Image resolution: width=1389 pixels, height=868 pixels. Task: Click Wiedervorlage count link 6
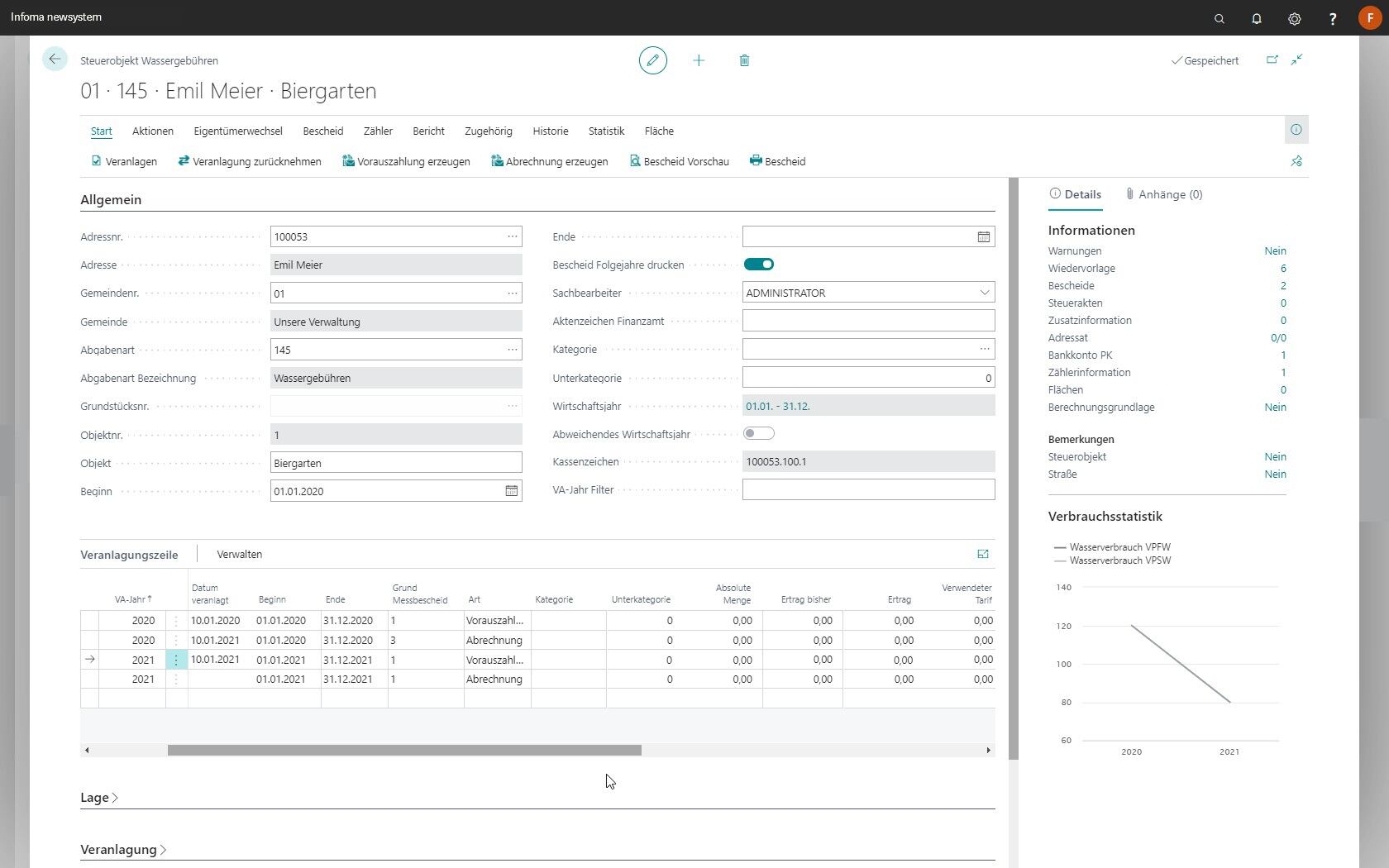click(x=1282, y=269)
